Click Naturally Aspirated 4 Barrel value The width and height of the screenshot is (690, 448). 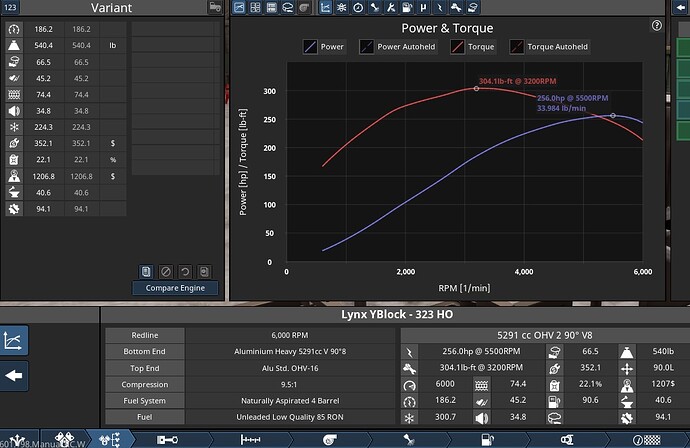(290, 401)
